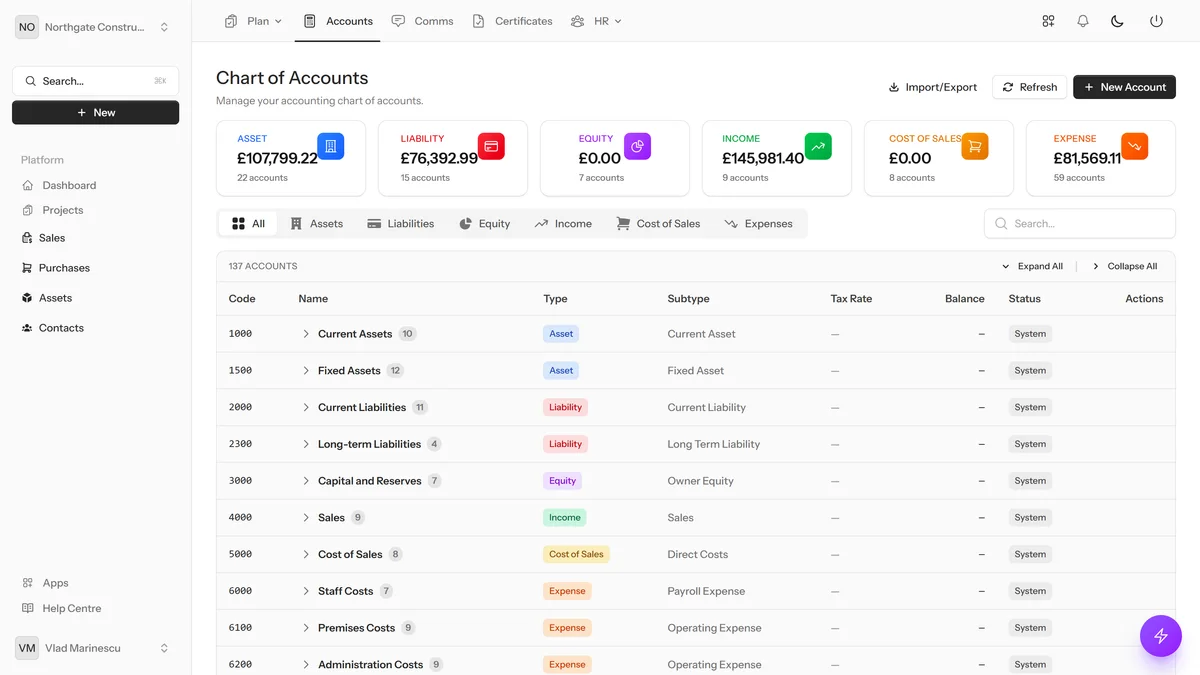Expand the Current Assets row

tap(306, 334)
